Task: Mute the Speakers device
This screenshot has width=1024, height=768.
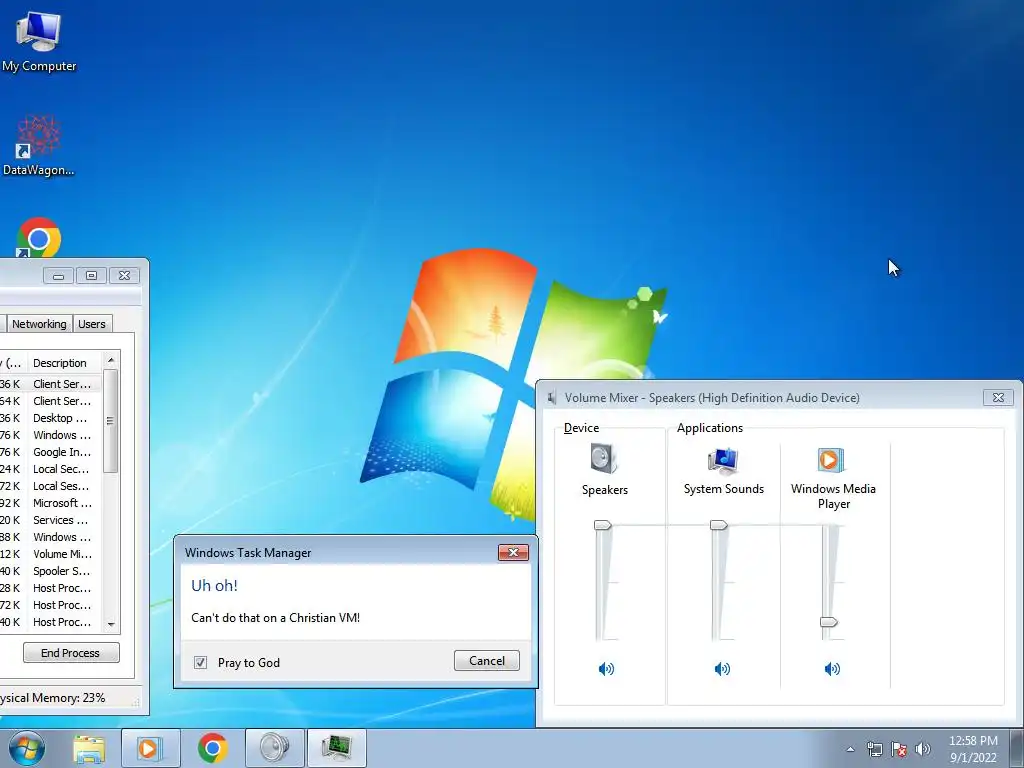Action: [x=606, y=668]
